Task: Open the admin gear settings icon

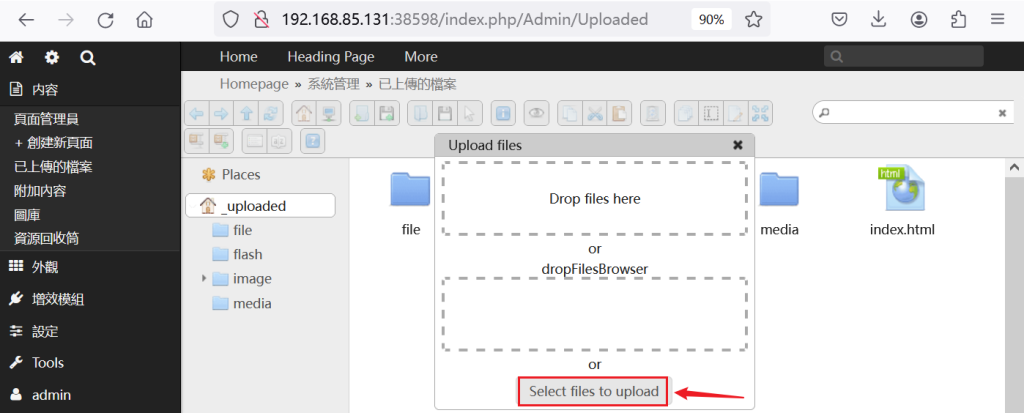Action: click(52, 58)
